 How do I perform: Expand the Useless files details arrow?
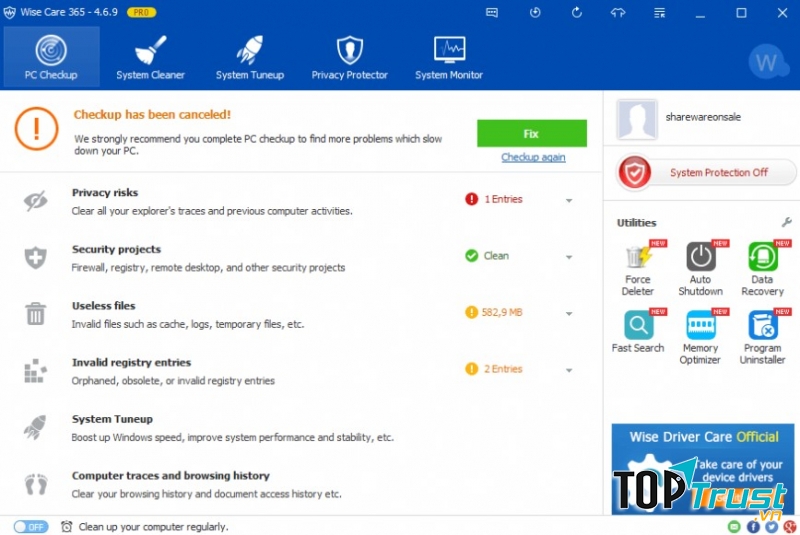pos(569,314)
